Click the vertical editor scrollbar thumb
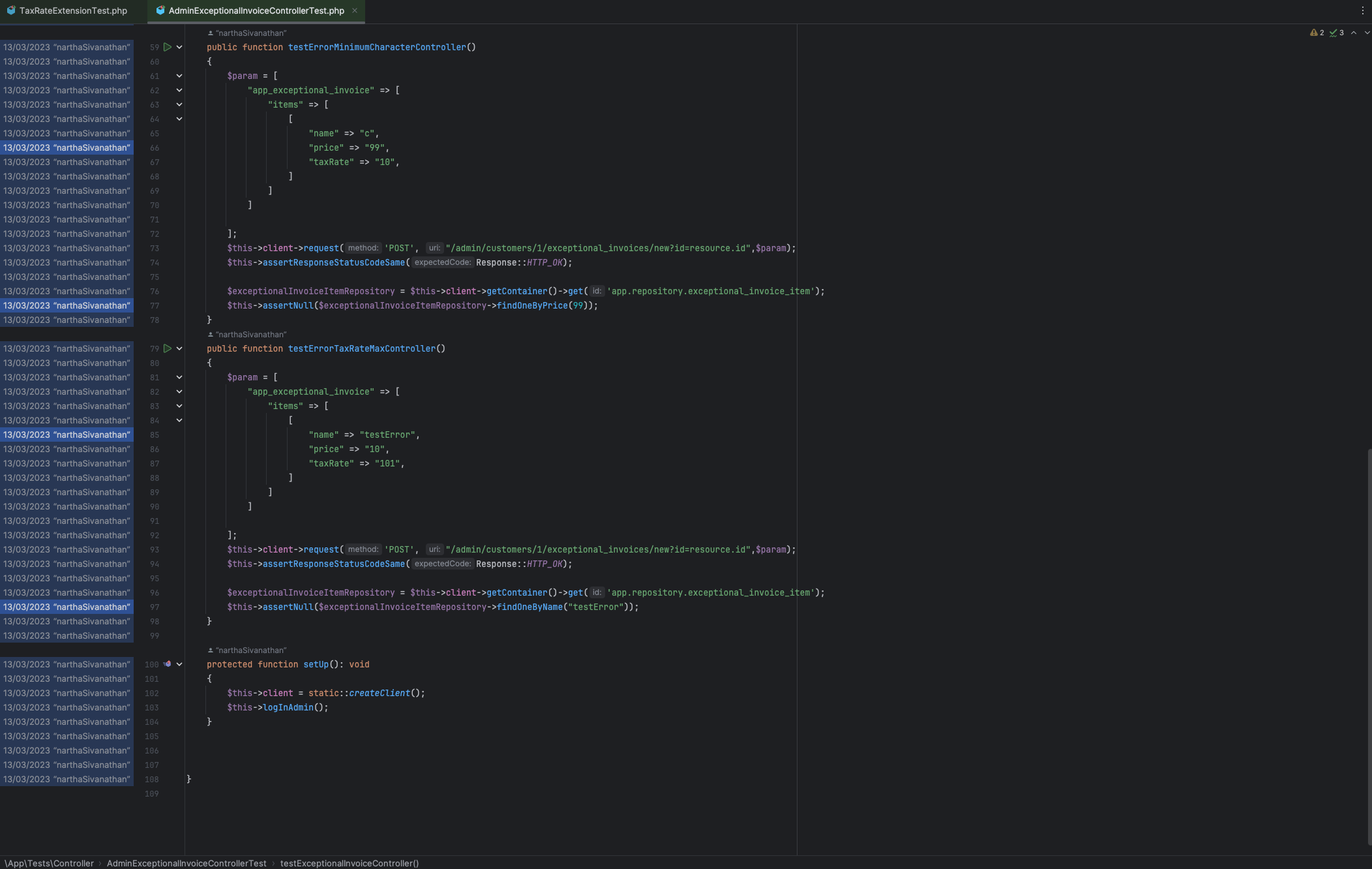The height and width of the screenshot is (869, 1372). click(1369, 646)
